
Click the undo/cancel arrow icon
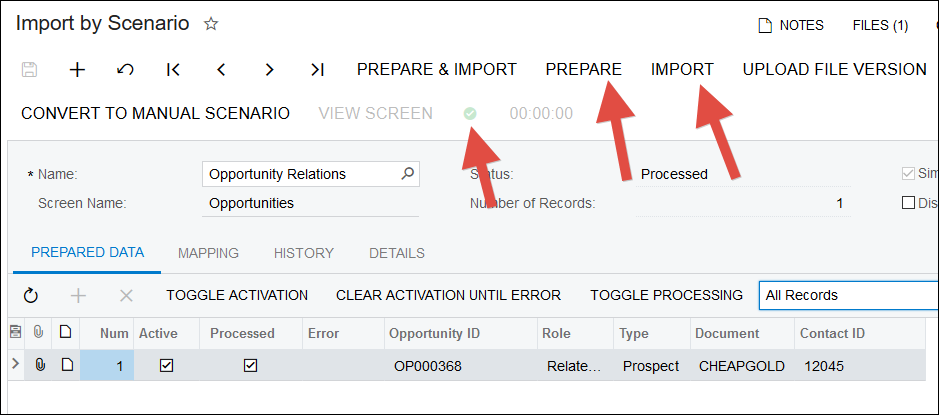[x=125, y=69]
